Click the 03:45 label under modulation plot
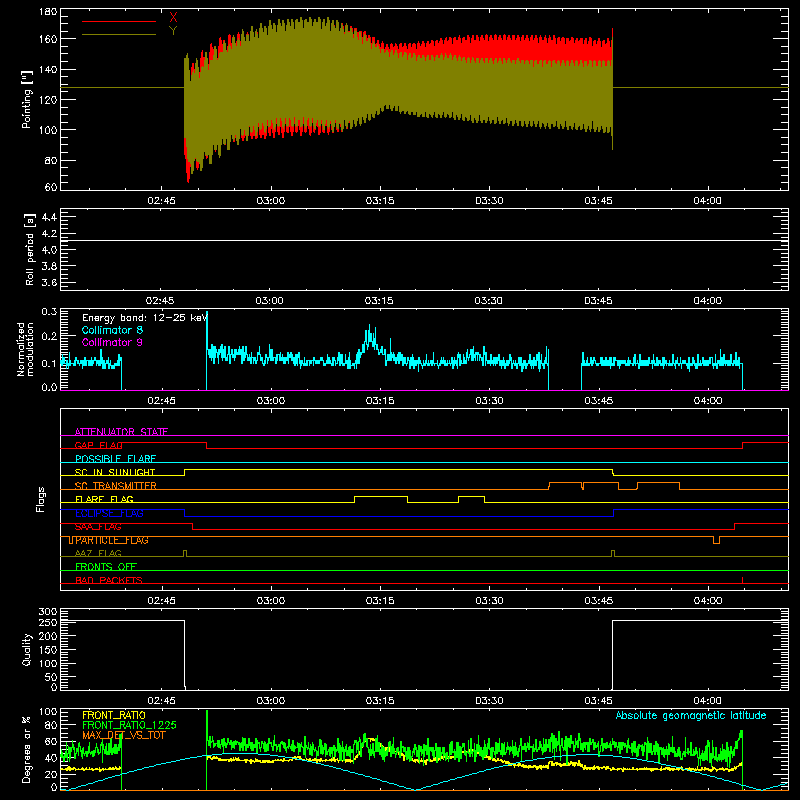800x800 pixels. [598, 401]
